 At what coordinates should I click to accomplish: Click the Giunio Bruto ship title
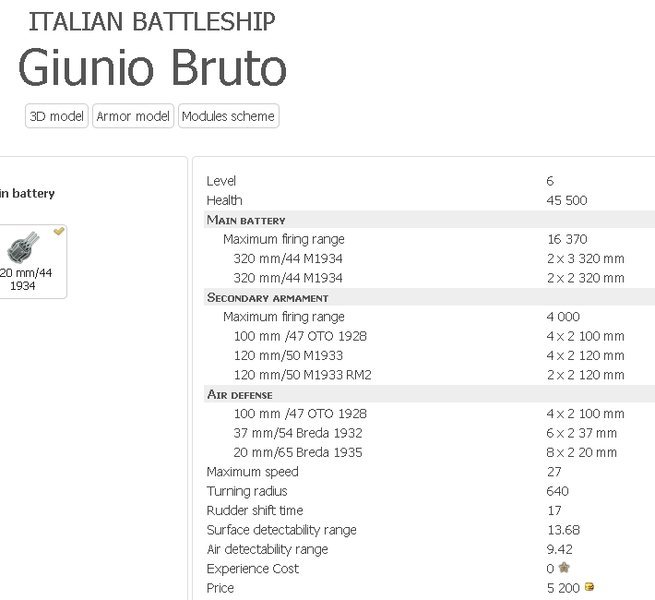152,67
